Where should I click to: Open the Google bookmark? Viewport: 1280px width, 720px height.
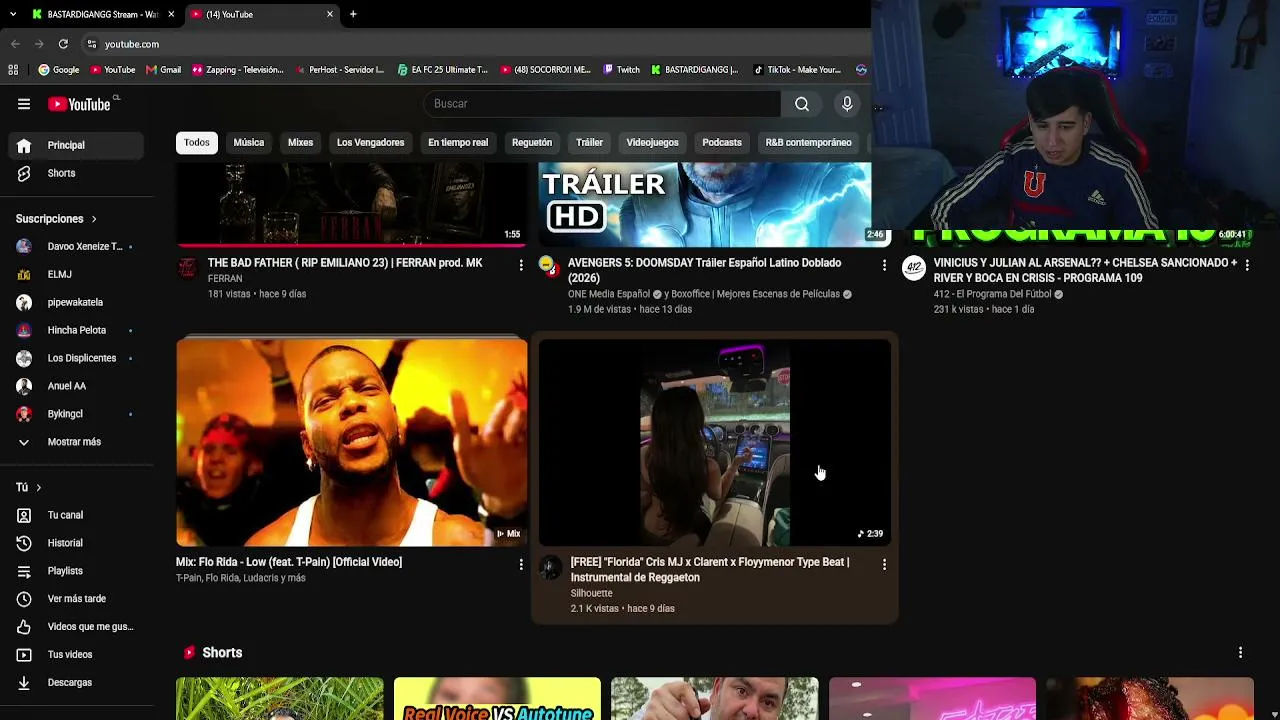pyautogui.click(x=58, y=70)
